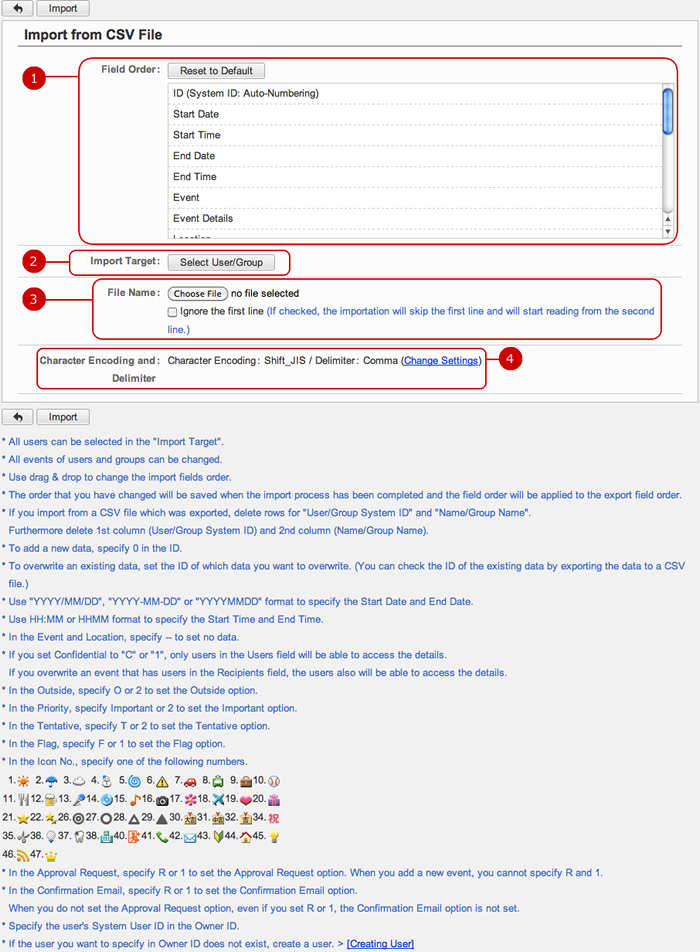The height and width of the screenshot is (952, 700).
Task: Click the filled triangle icon numbered 29
Action: (x=162, y=819)
